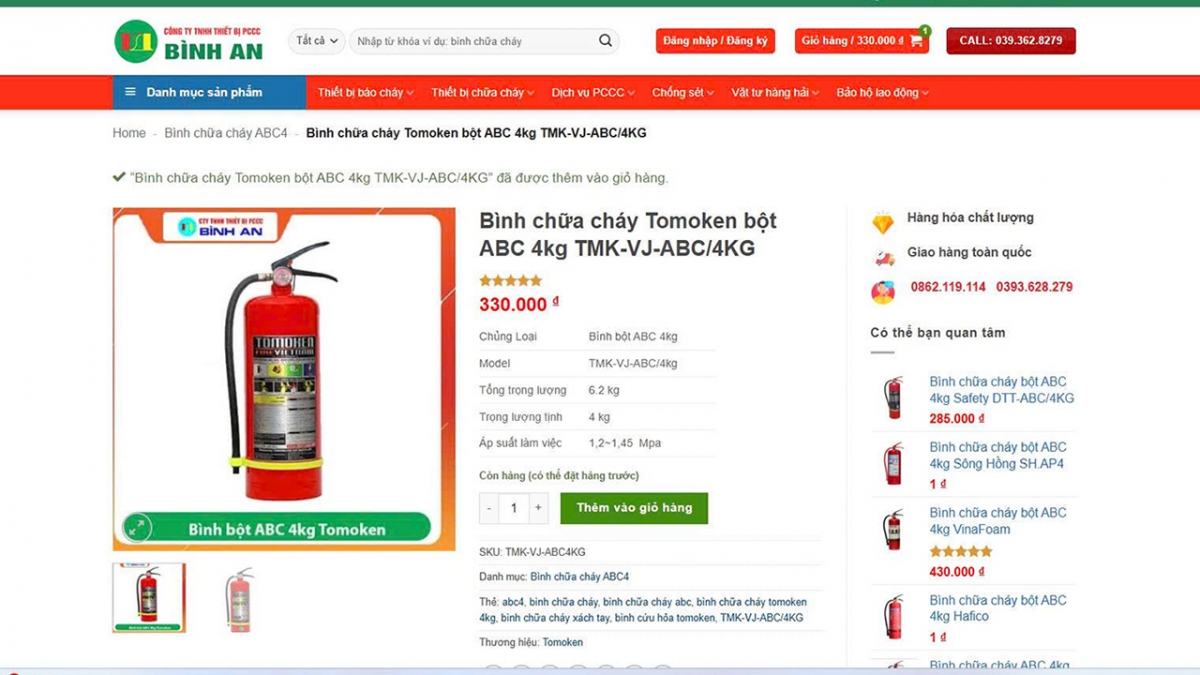This screenshot has height=675, width=1200.
Task: Expand the Thiết bị chữa cháy menu
Action: [483, 92]
